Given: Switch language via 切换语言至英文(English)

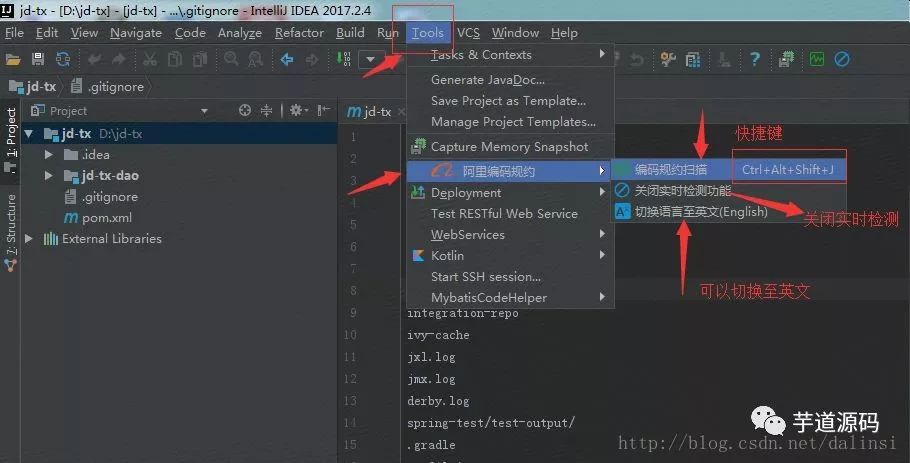Looking at the screenshot, I should [729, 212].
